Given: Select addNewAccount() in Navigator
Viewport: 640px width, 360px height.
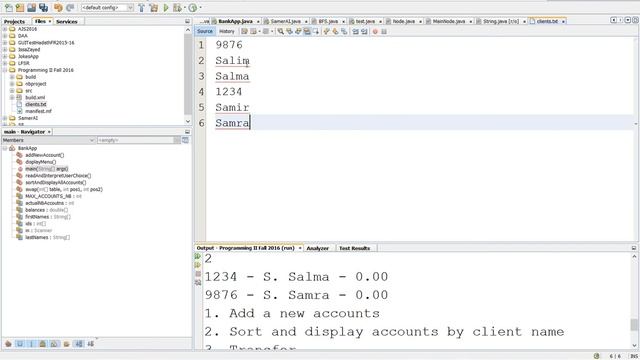Looking at the screenshot, I should [44, 155].
